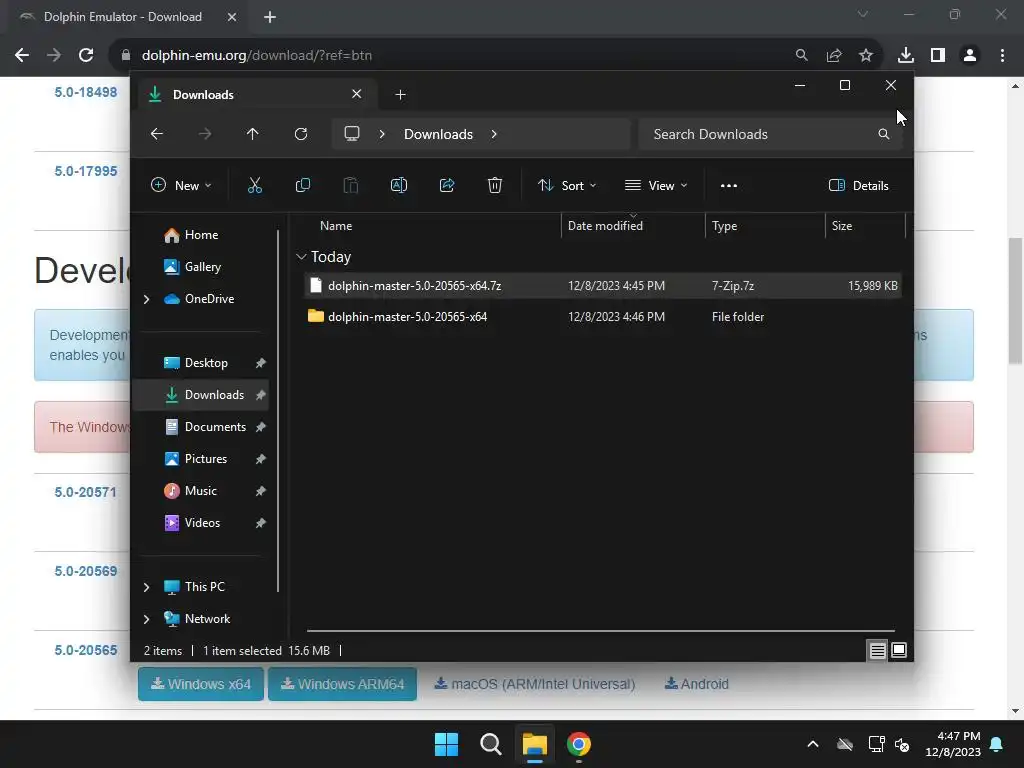Open Chrome side panel icon
Screen dimensions: 1024x768
938,55
